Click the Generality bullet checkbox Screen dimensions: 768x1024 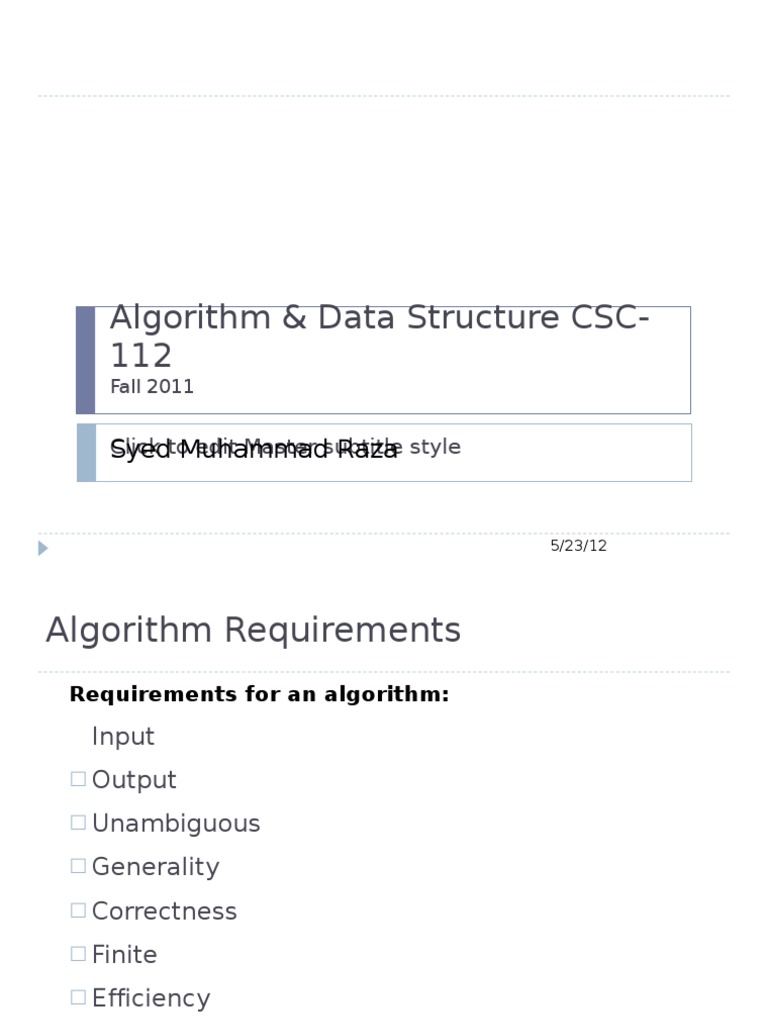(78, 866)
